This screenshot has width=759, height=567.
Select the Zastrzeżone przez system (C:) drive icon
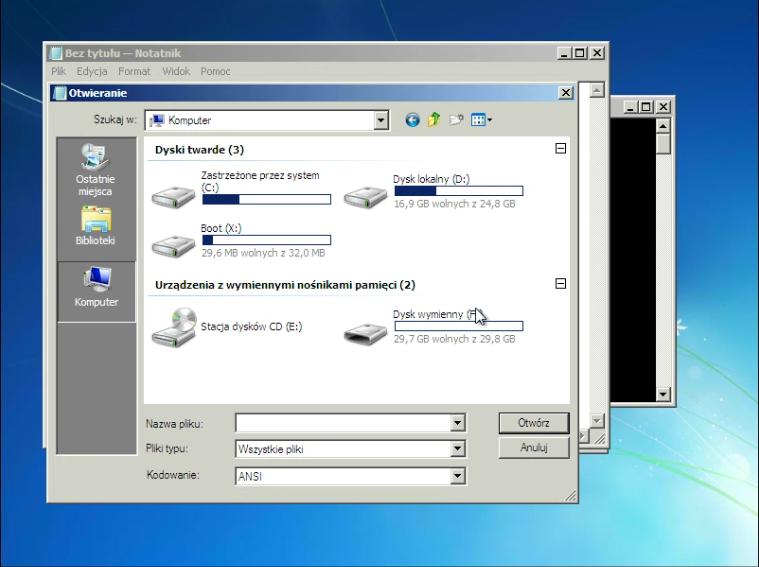173,197
